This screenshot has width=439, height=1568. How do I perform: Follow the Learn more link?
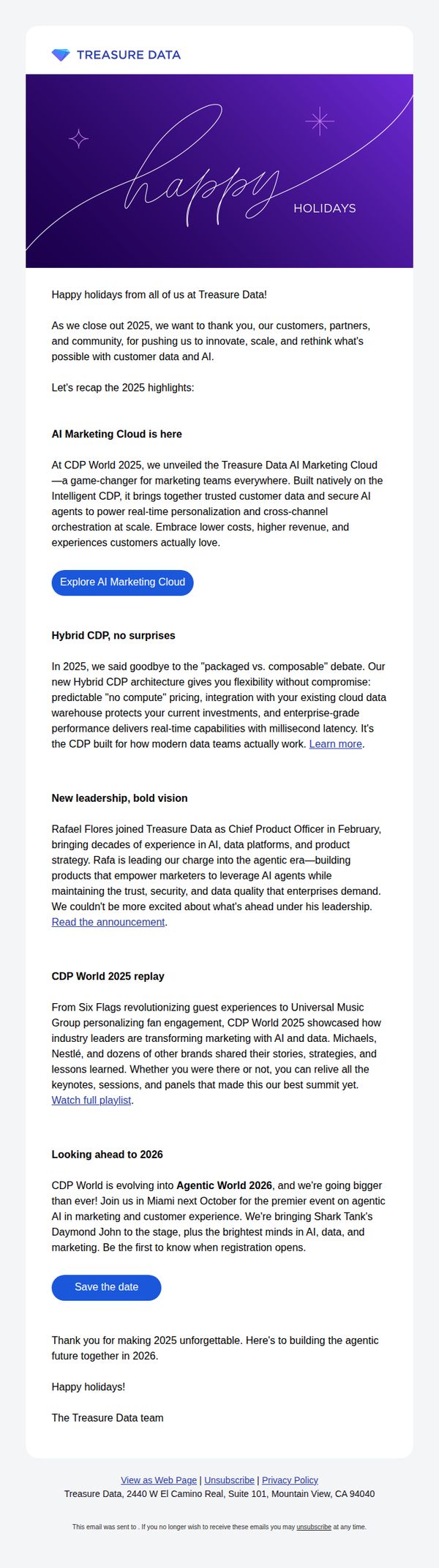point(336,744)
